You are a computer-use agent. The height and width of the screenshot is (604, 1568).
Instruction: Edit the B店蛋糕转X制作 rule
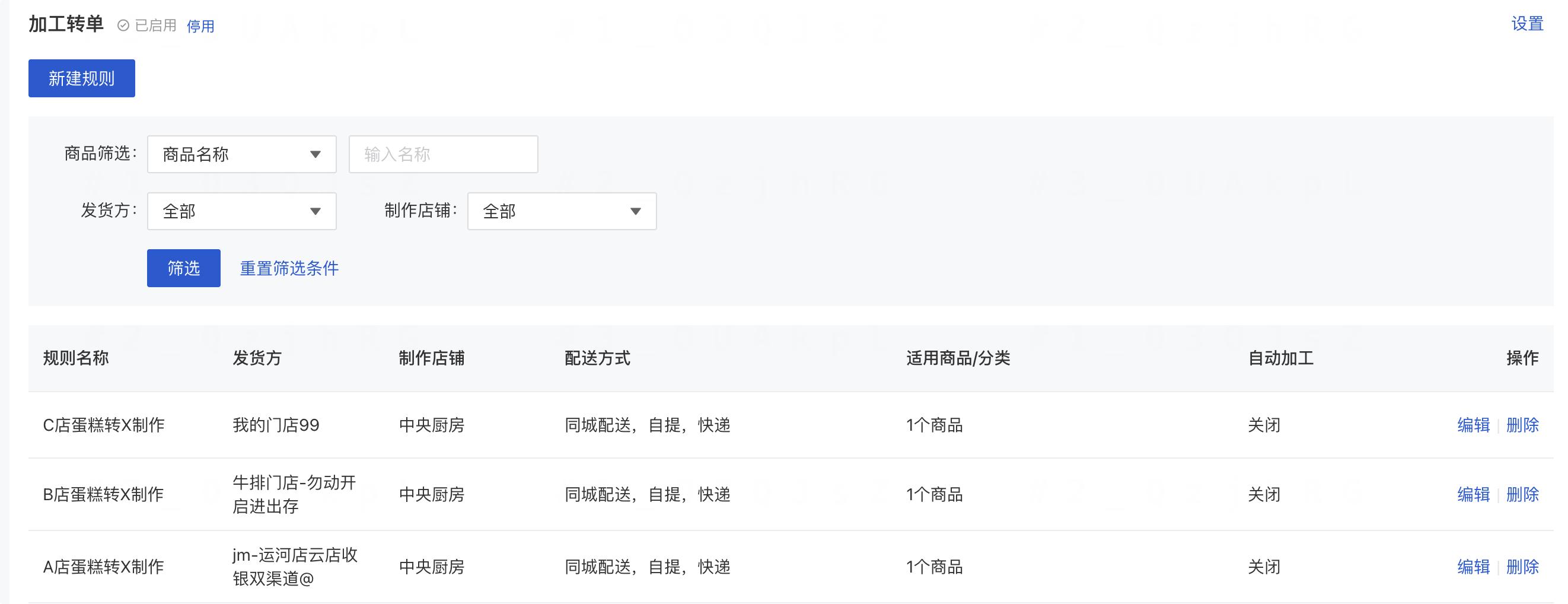(x=1473, y=494)
